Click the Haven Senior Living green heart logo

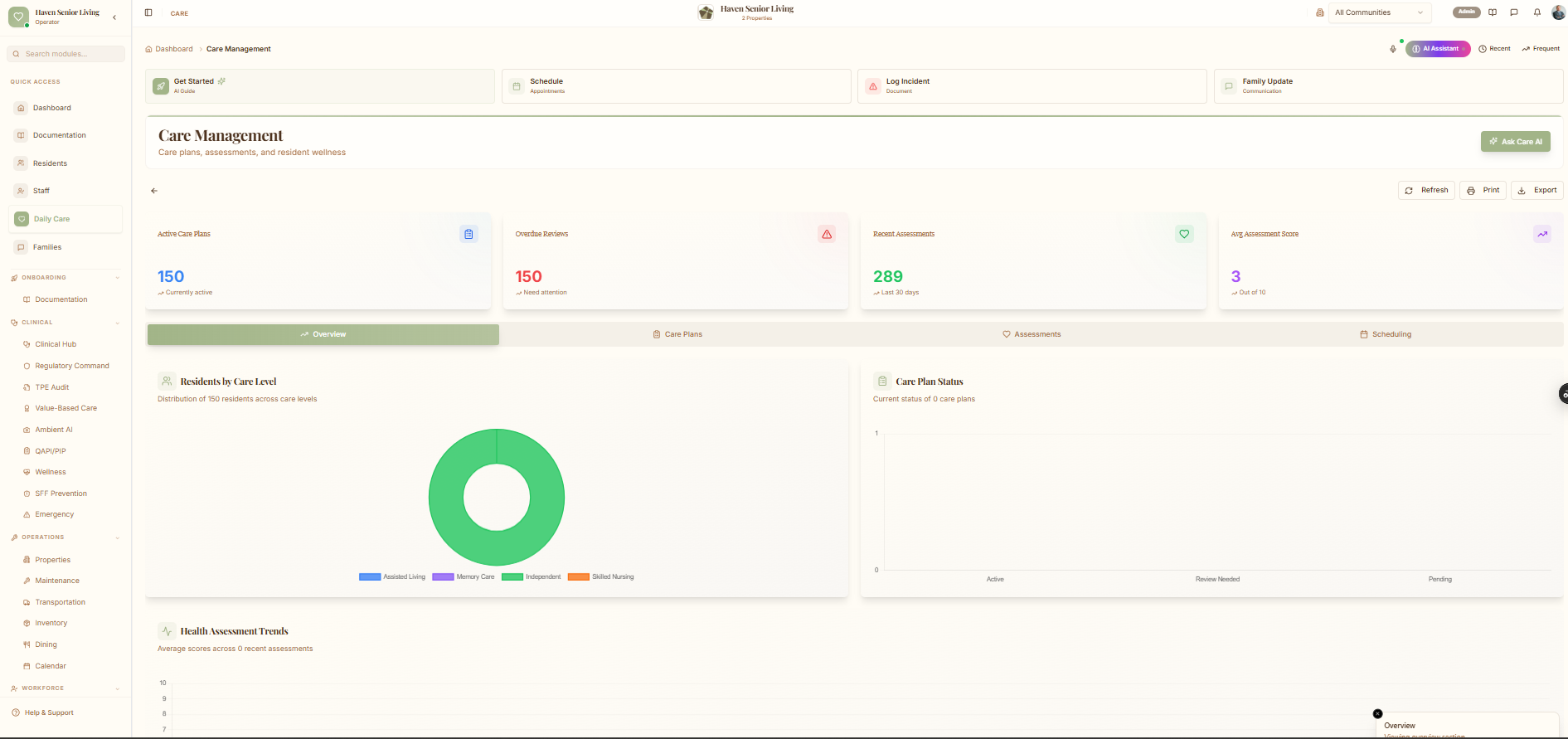pyautogui.click(x=18, y=17)
